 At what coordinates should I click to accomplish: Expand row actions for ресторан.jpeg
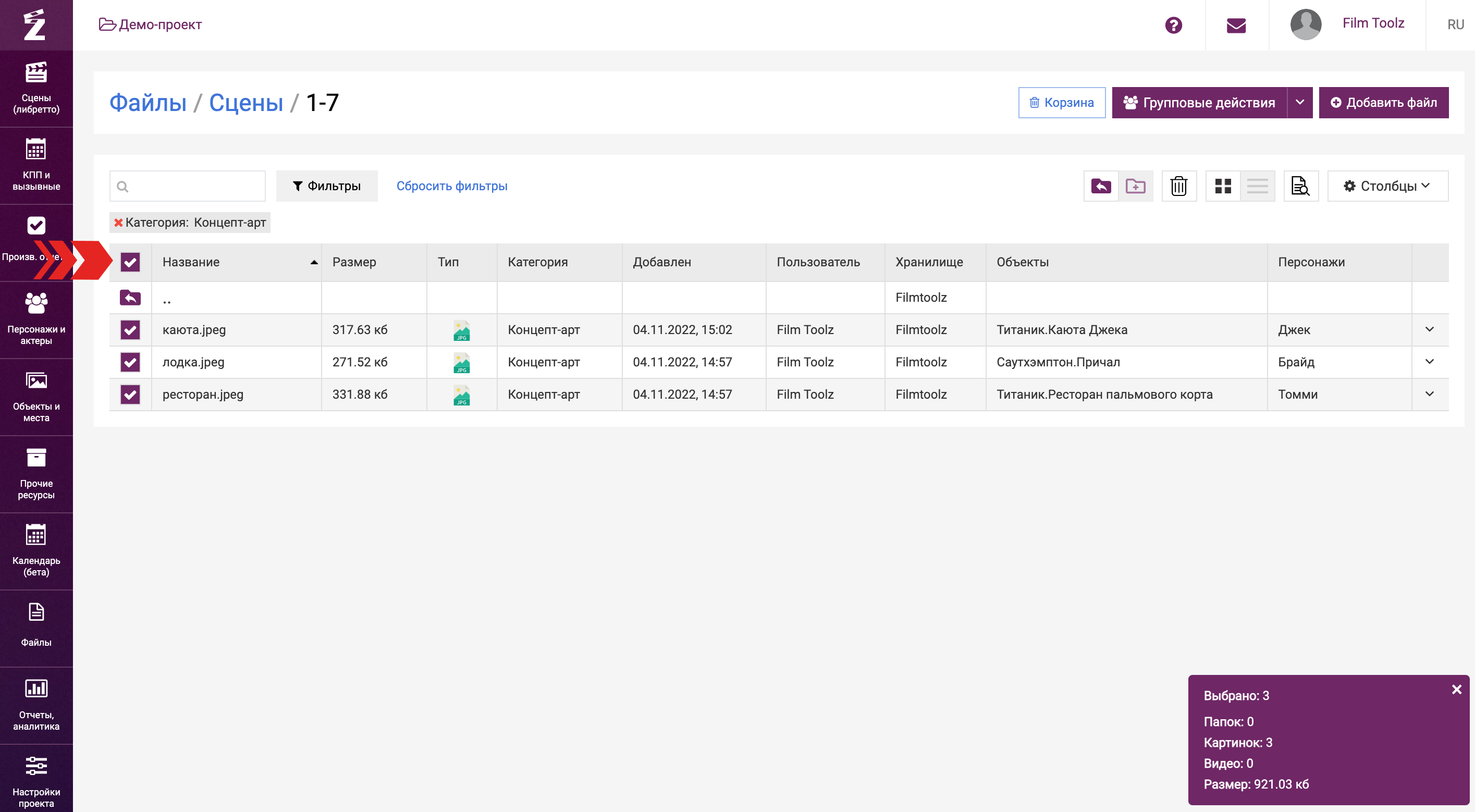[1430, 394]
